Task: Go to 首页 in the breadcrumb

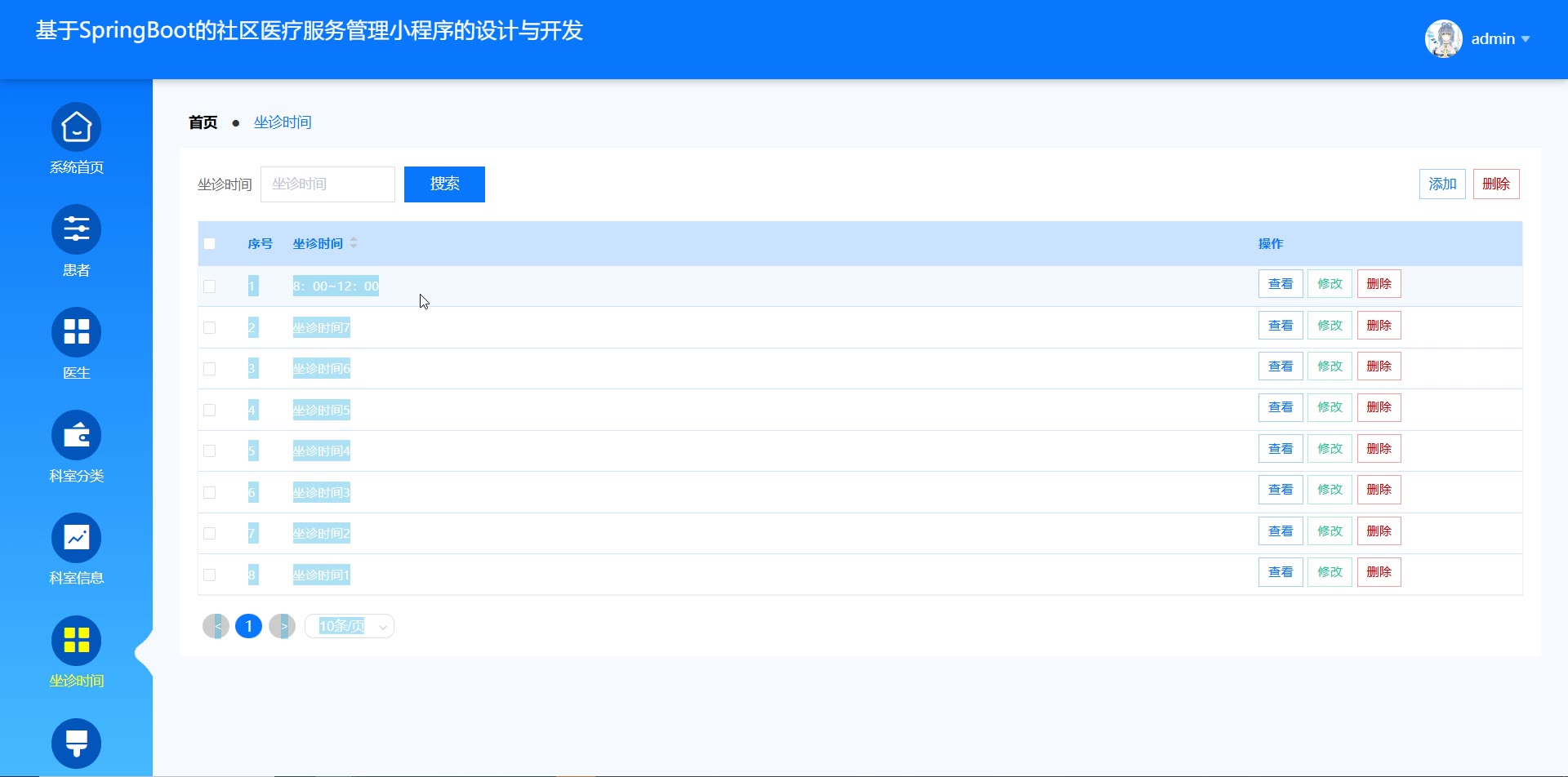Action: [x=203, y=122]
